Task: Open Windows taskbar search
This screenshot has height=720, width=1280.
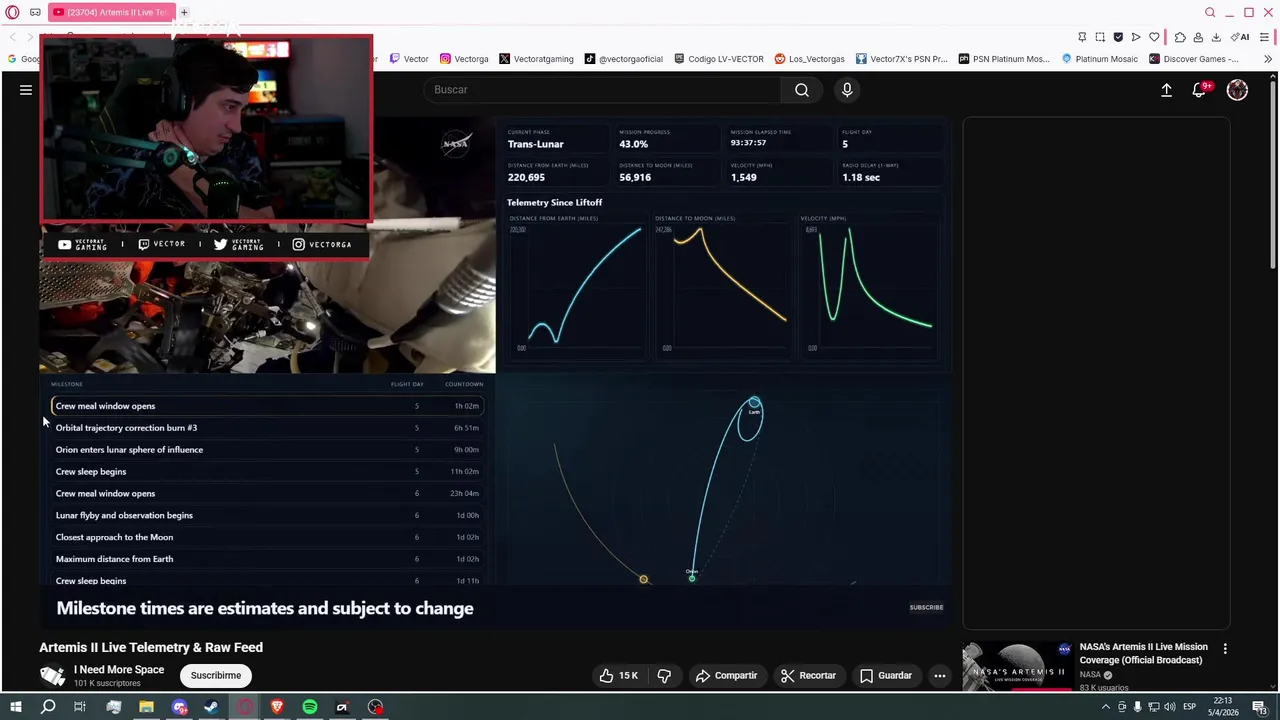Action: click(x=48, y=707)
